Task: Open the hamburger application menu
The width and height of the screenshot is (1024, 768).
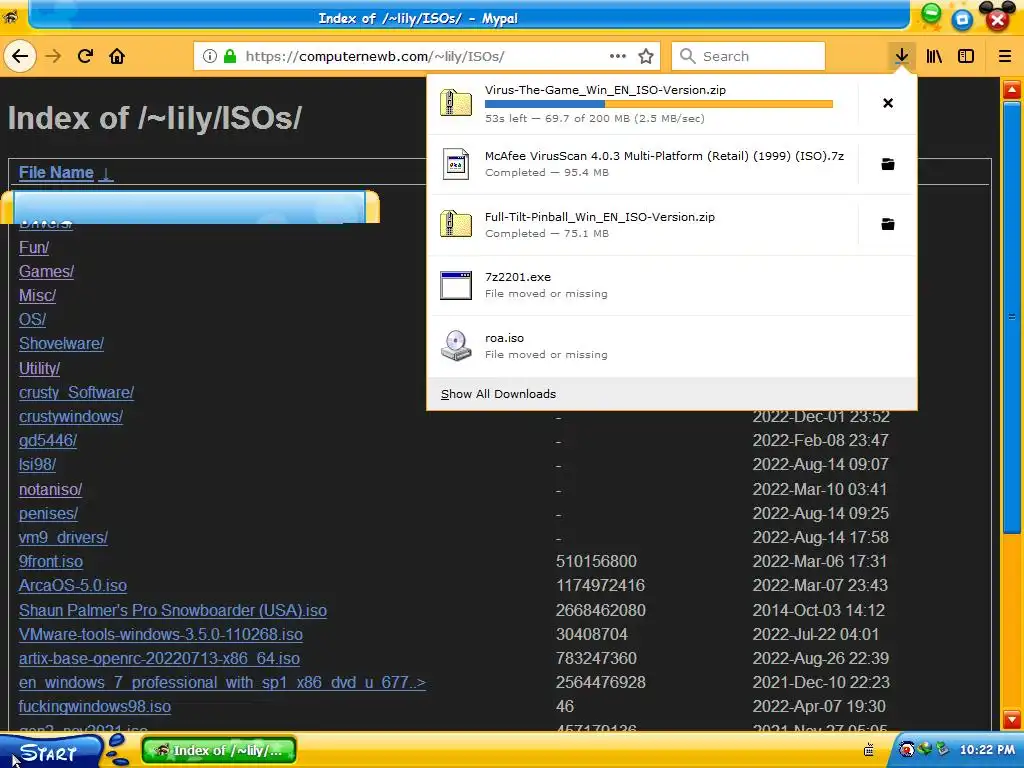Action: (x=1004, y=56)
